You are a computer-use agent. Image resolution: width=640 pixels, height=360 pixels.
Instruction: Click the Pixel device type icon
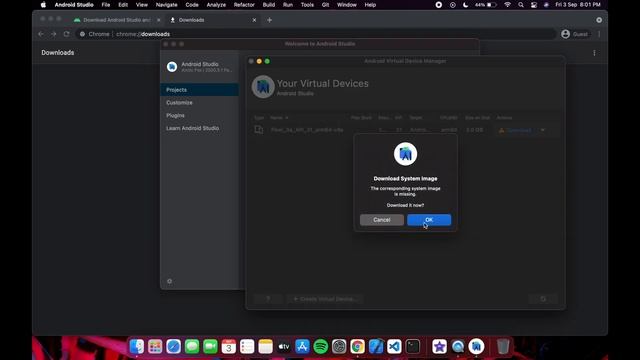259,130
